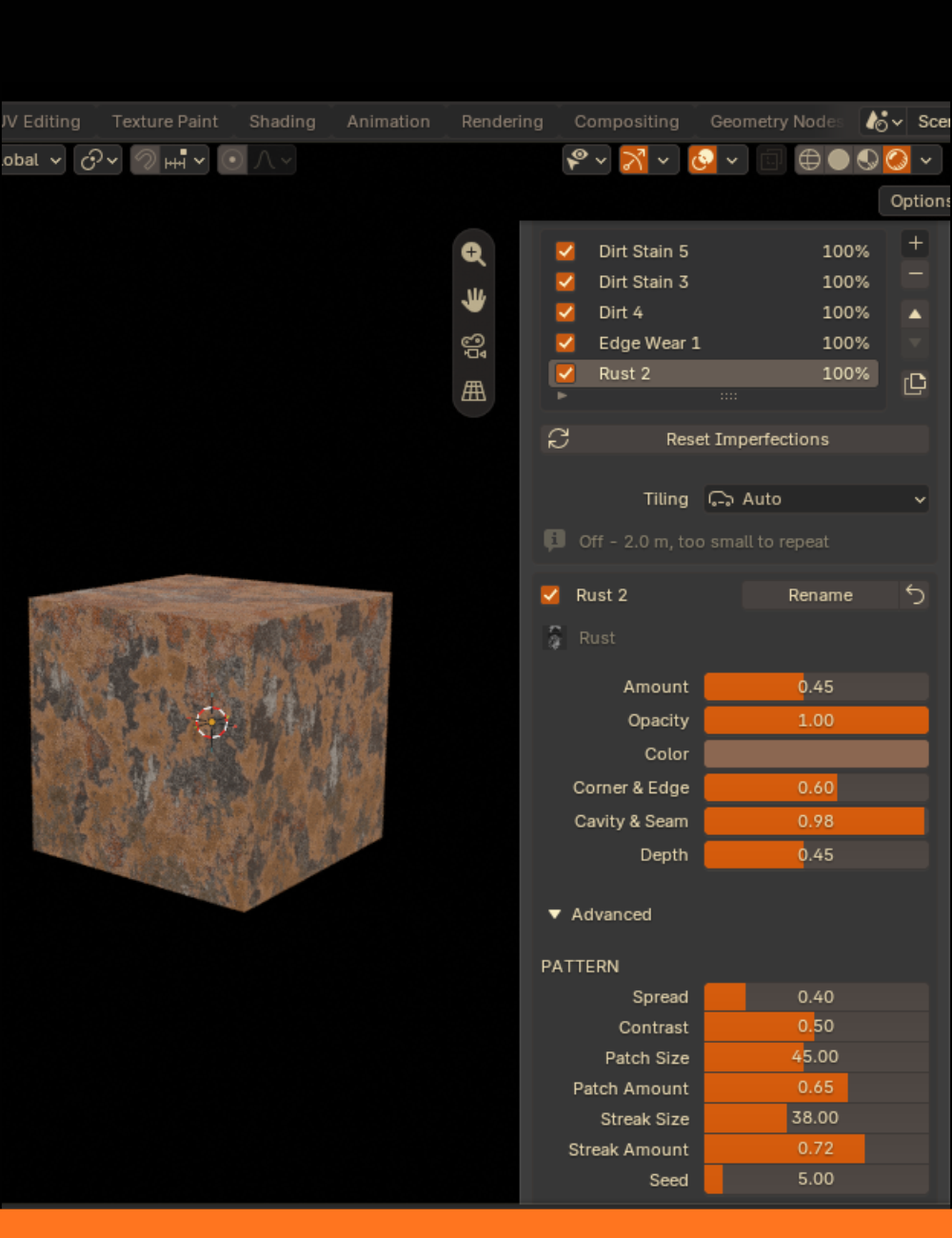The image size is (952, 1238).
Task: Switch to material preview shading mode
Action: [867, 160]
